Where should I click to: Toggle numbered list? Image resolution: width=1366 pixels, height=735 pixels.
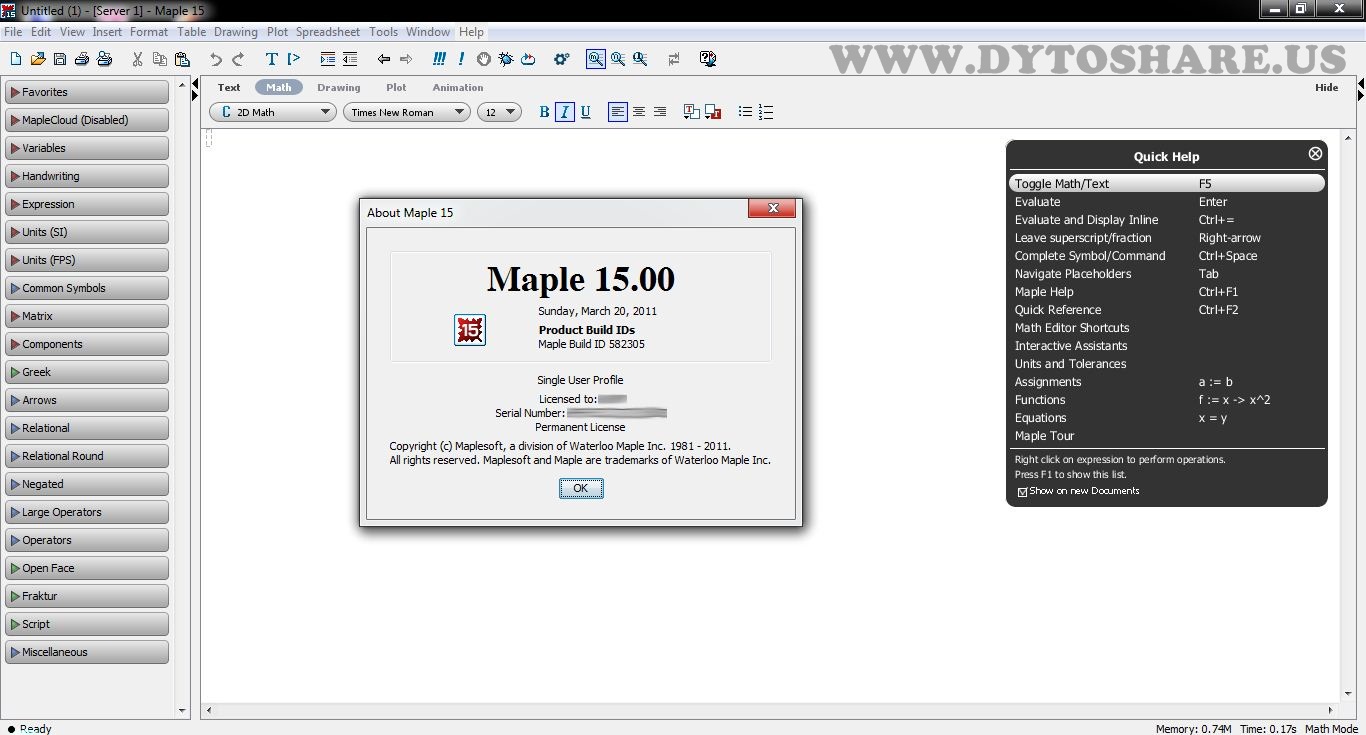click(766, 112)
